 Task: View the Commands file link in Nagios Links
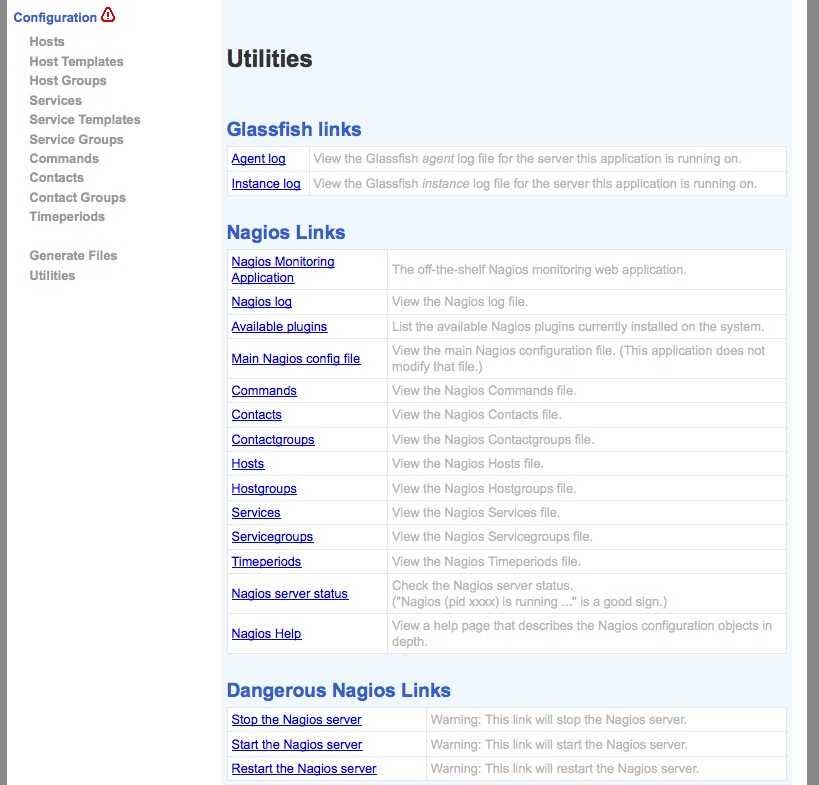coord(264,391)
